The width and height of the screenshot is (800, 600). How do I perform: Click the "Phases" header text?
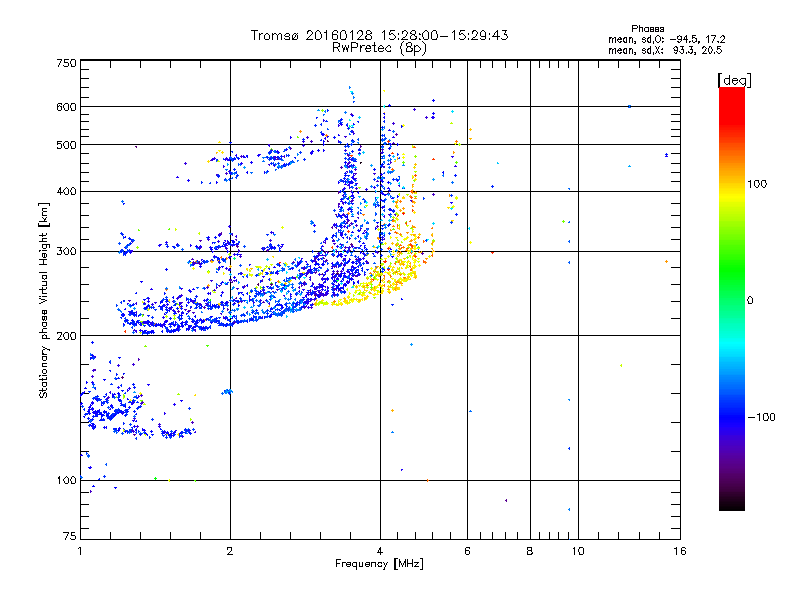tap(647, 29)
